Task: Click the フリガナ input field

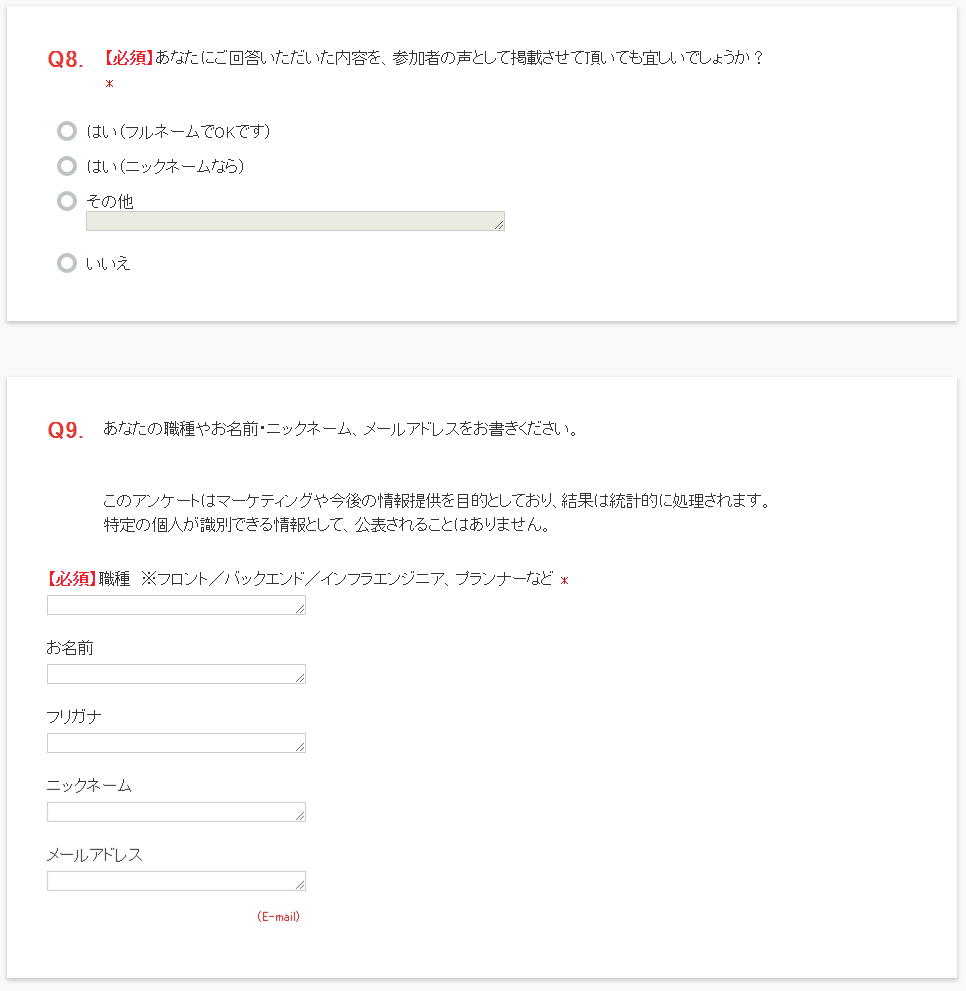Action: point(175,742)
